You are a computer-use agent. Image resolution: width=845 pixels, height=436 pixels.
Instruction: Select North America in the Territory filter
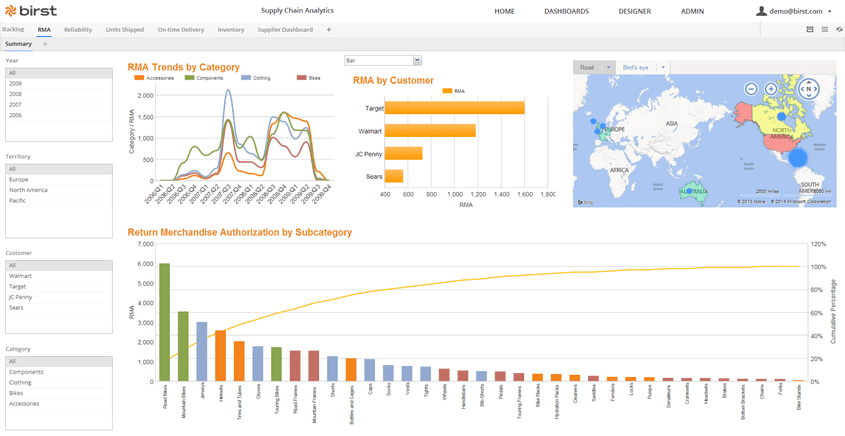[x=59, y=190]
